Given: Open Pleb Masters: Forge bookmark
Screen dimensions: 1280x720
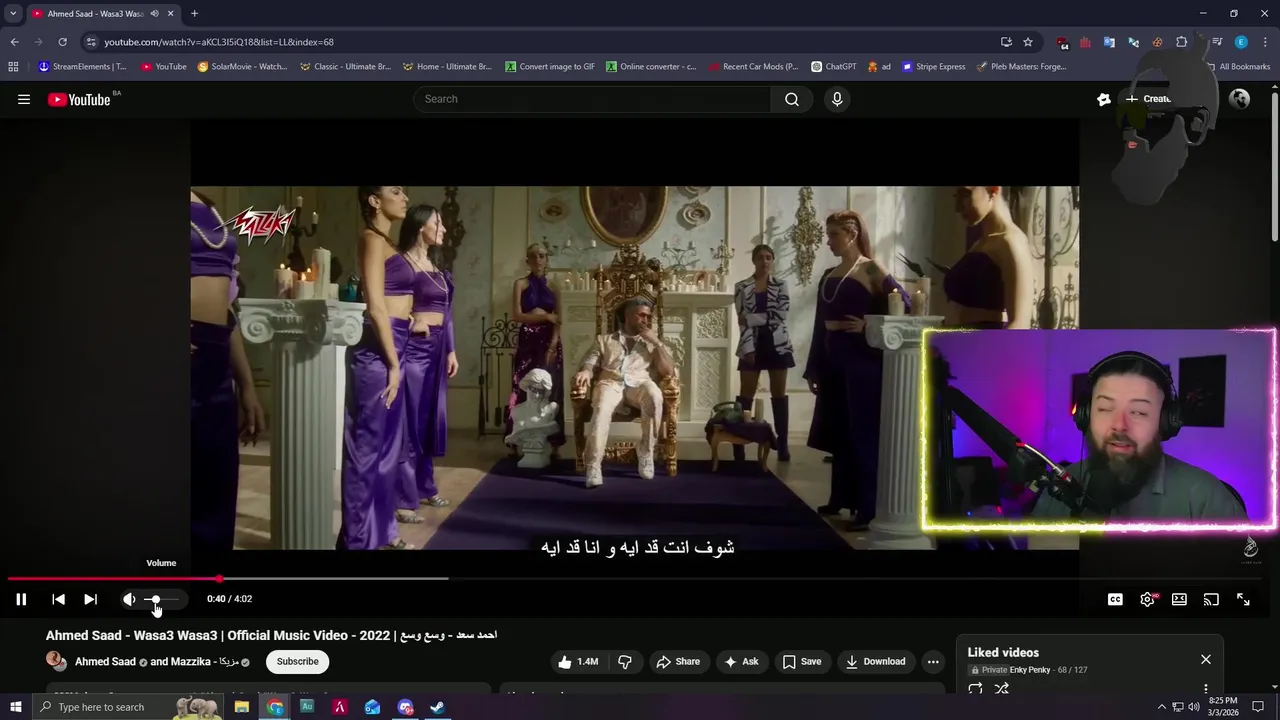Looking at the screenshot, I should point(1022,67).
